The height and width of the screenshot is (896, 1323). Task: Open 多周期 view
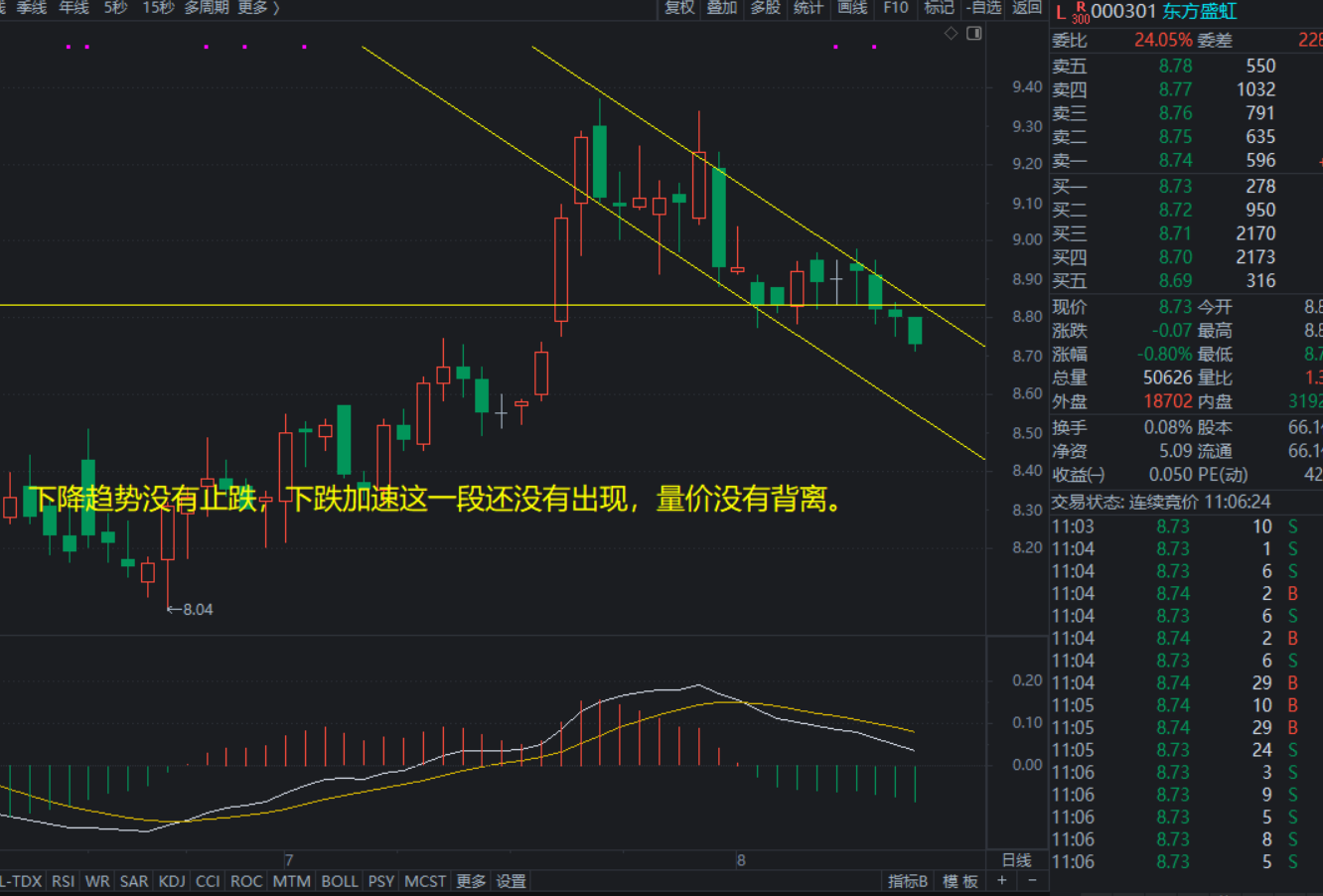(x=206, y=8)
